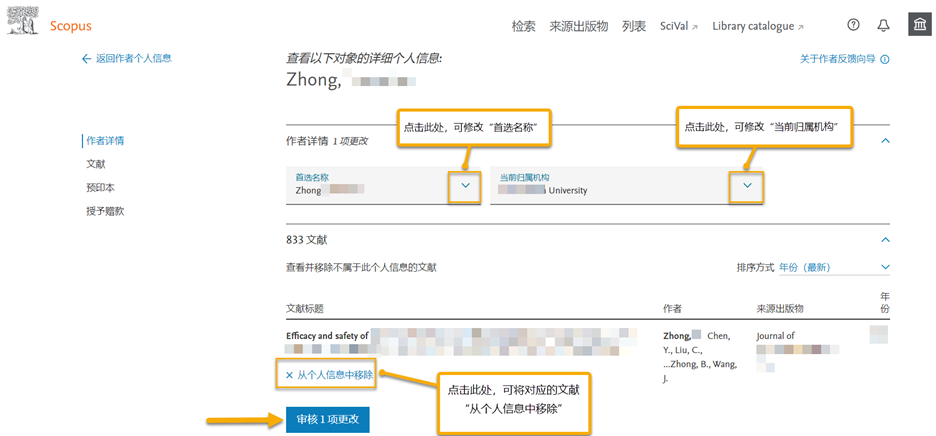
Task: Click 'Journal of' source publication text
Action: (x=775, y=336)
